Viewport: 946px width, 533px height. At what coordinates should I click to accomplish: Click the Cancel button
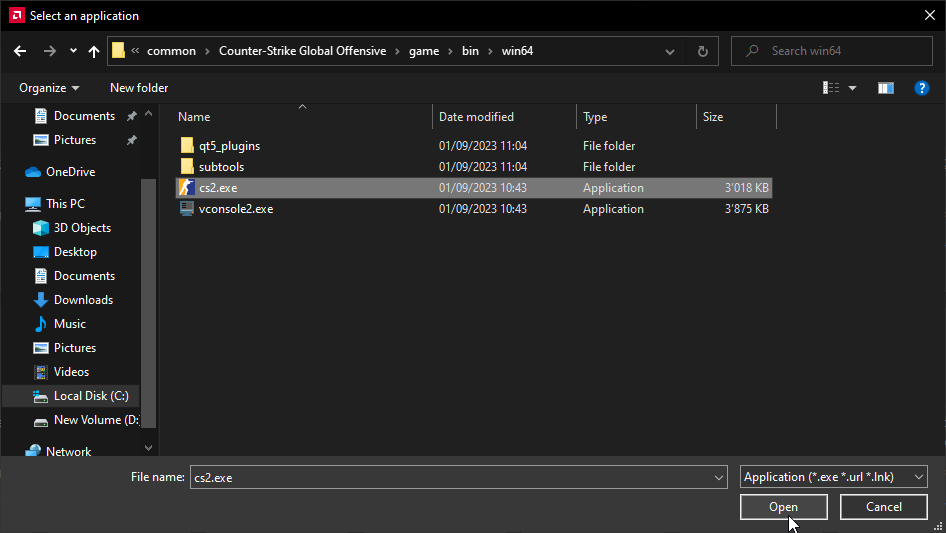pyautogui.click(x=883, y=507)
